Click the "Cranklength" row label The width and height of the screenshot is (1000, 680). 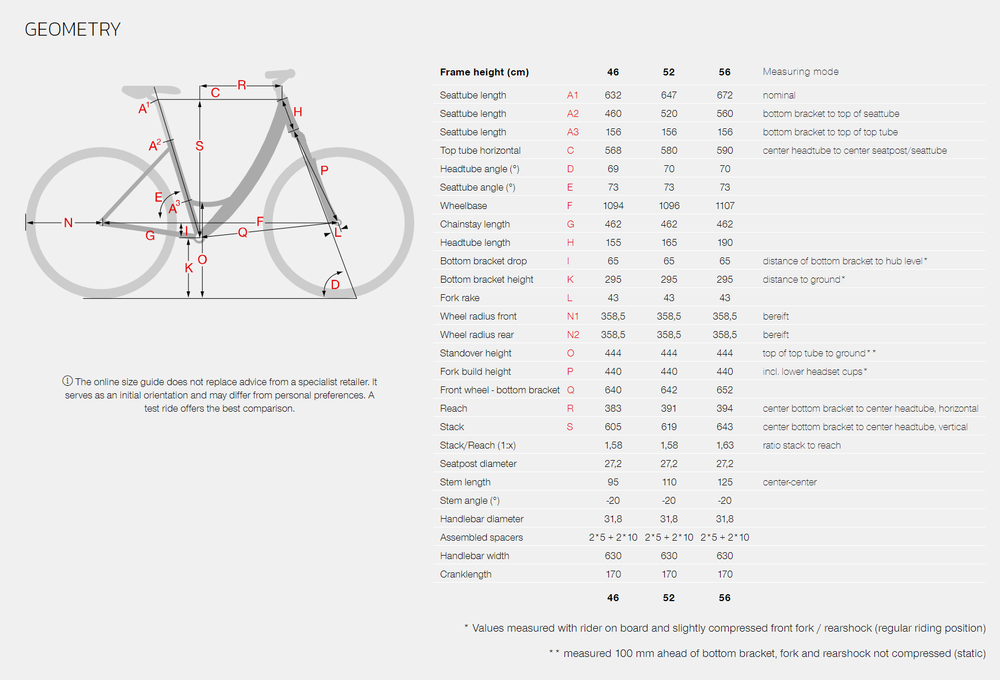coord(465,574)
